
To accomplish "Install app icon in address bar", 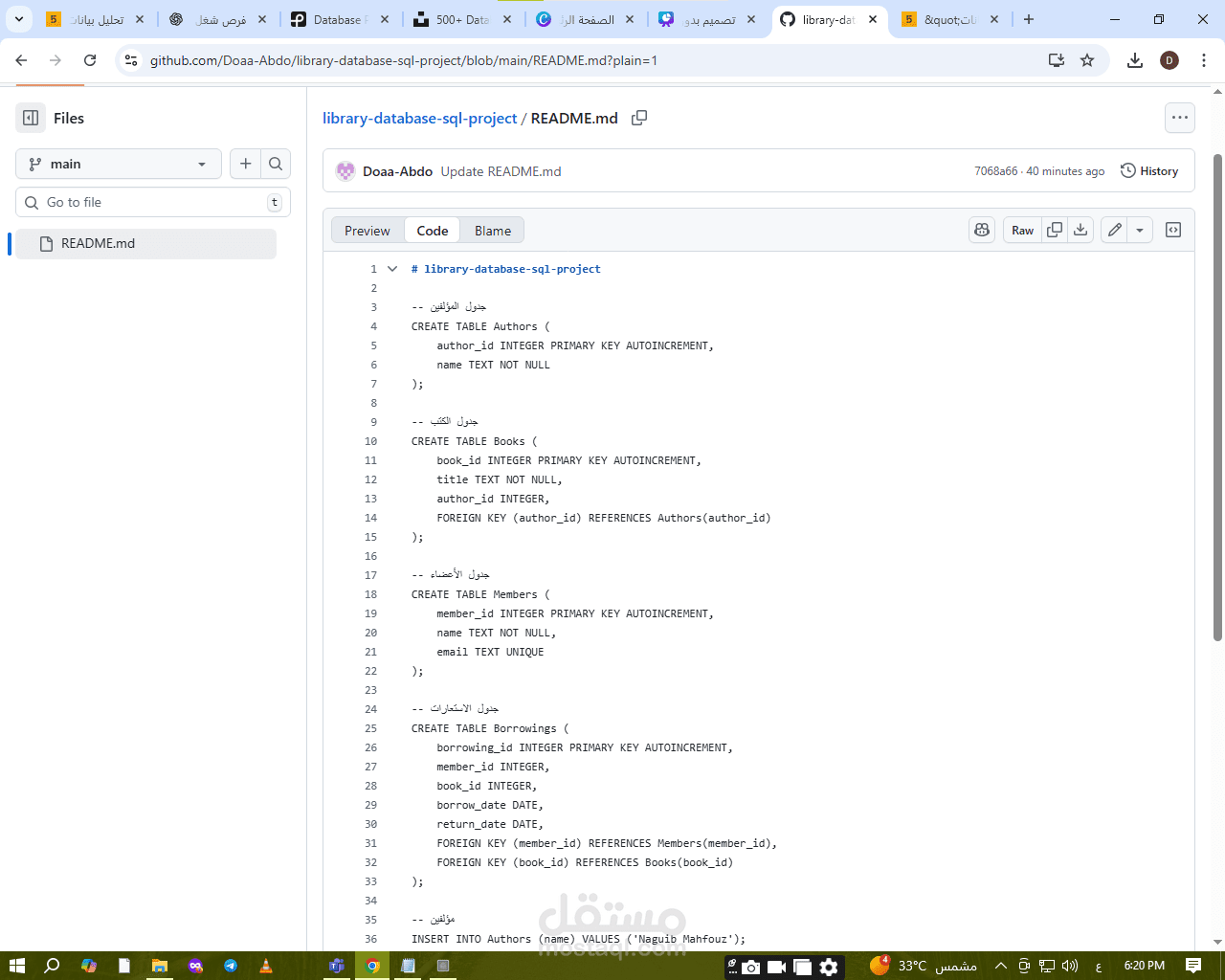I will click(x=1057, y=60).
